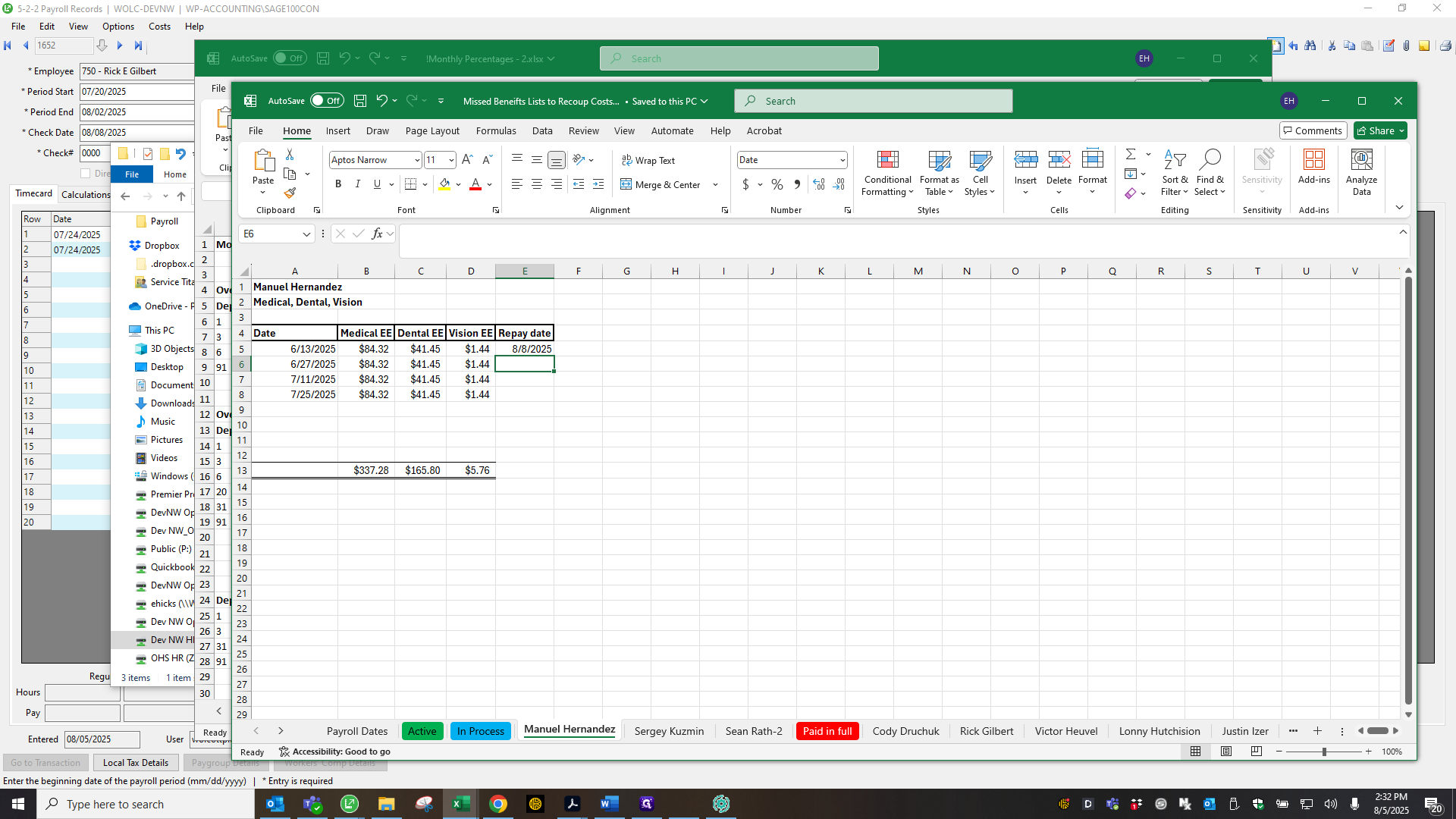
Task: Click Insert Function fx icon
Action: (x=377, y=234)
